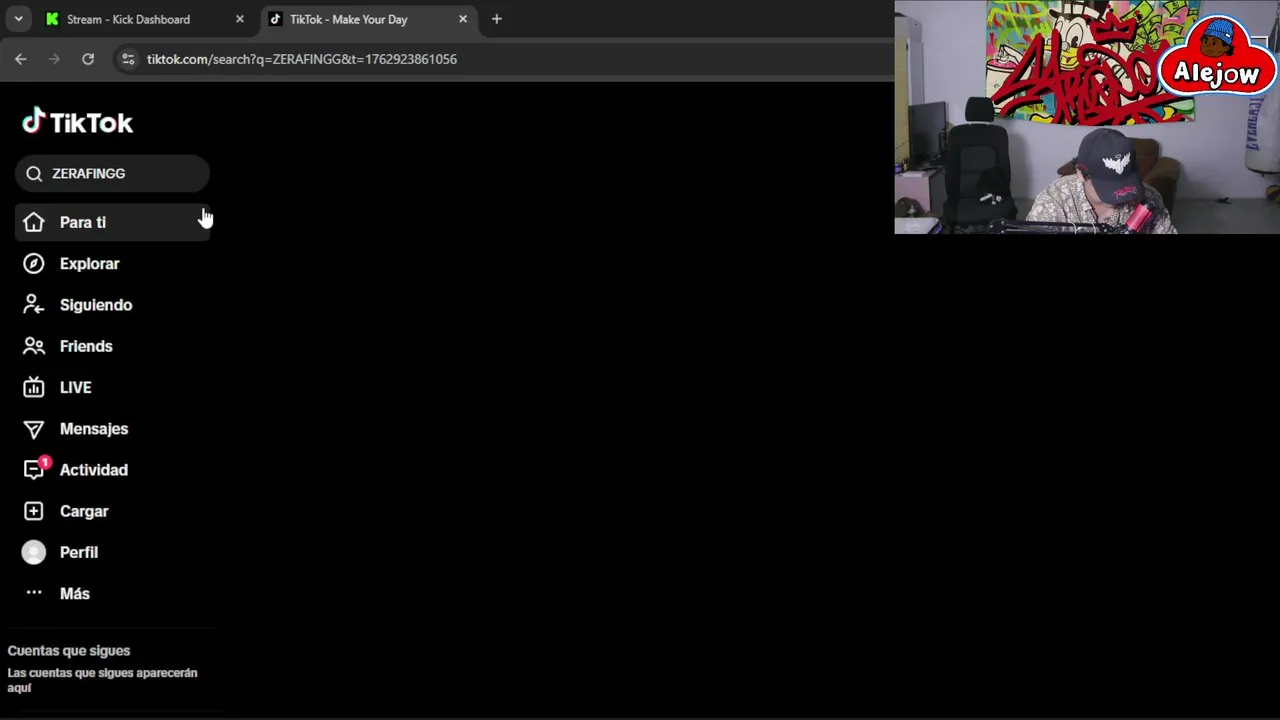Click the Perfil avatar
The image size is (1280, 720).
pos(34,552)
